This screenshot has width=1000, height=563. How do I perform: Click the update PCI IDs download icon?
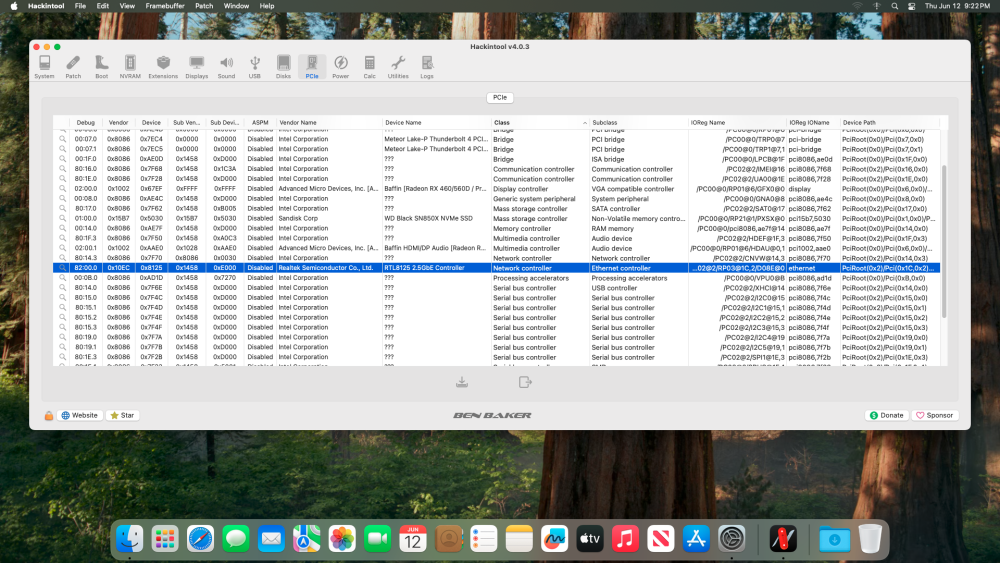[x=462, y=382]
